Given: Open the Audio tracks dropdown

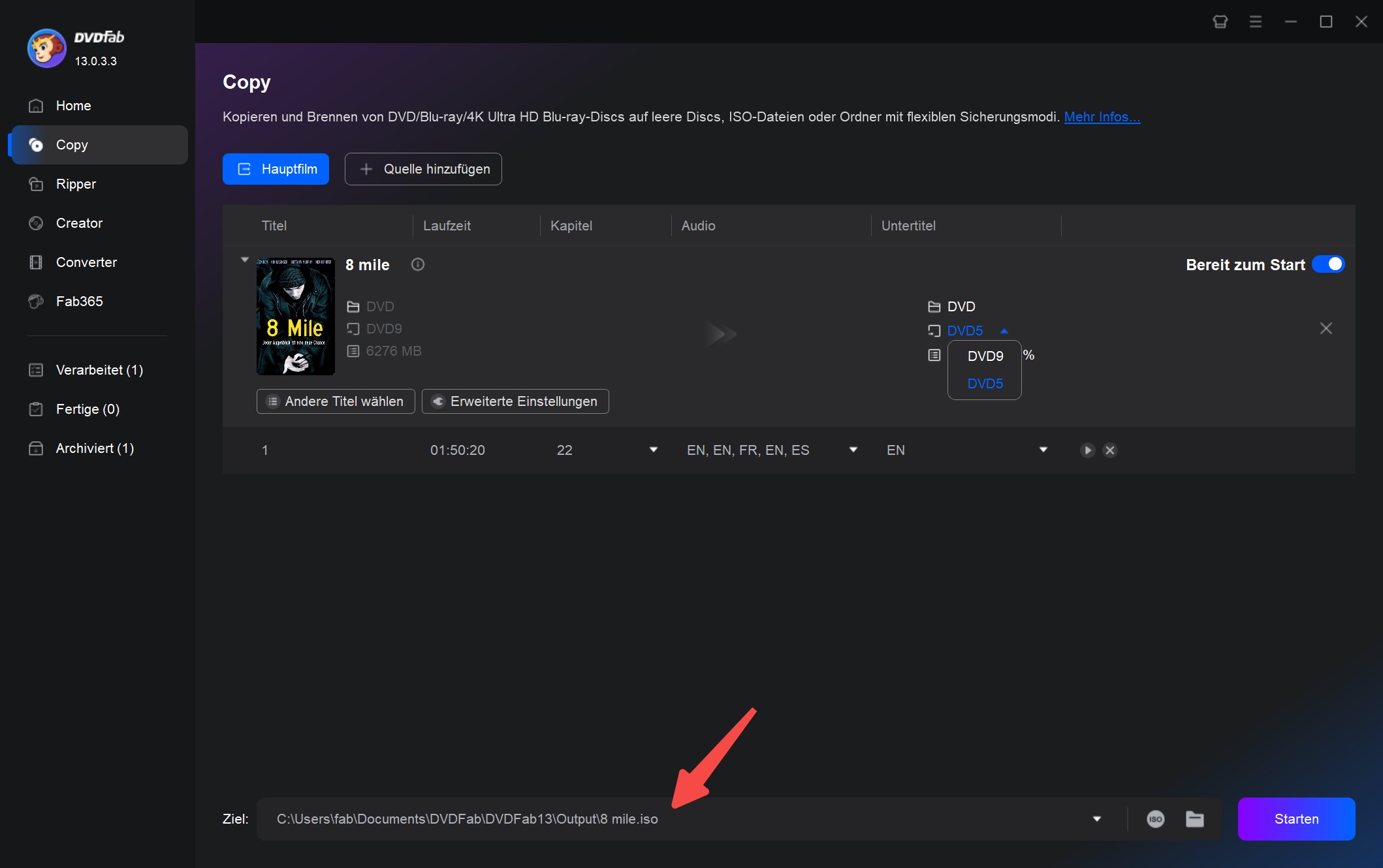Looking at the screenshot, I should click(x=853, y=450).
